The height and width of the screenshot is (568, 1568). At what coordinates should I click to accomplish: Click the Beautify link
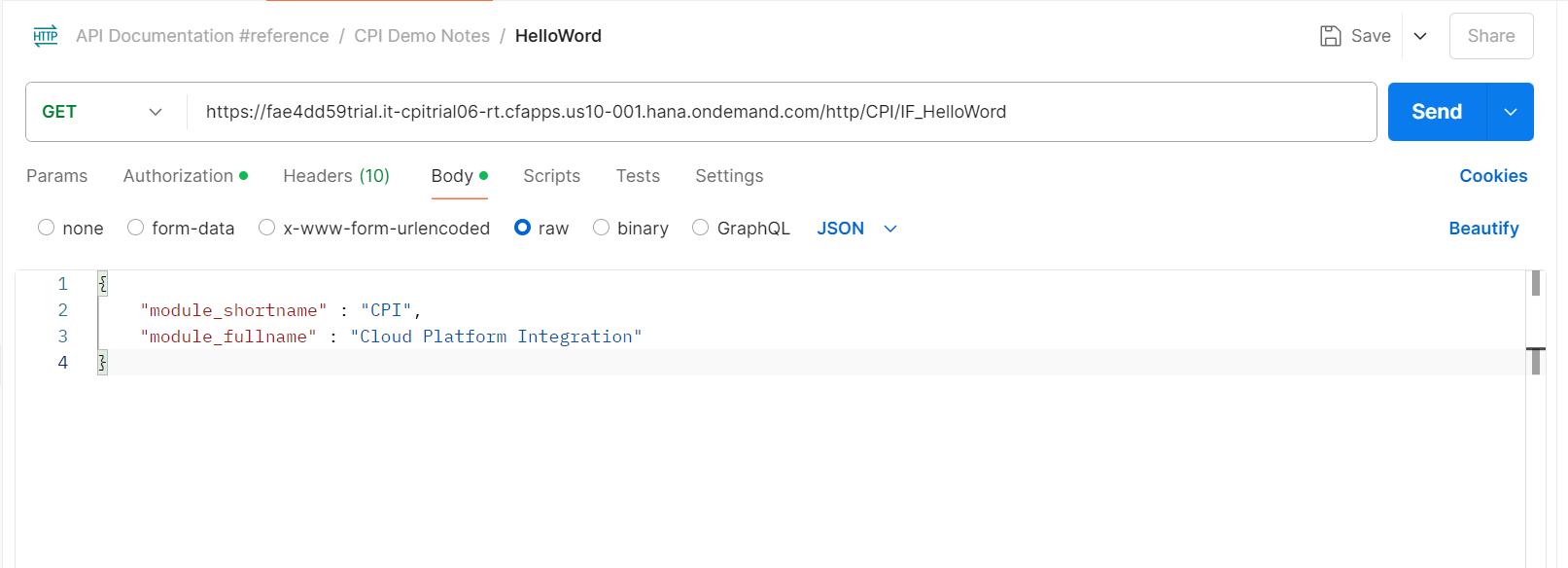tap(1482, 229)
